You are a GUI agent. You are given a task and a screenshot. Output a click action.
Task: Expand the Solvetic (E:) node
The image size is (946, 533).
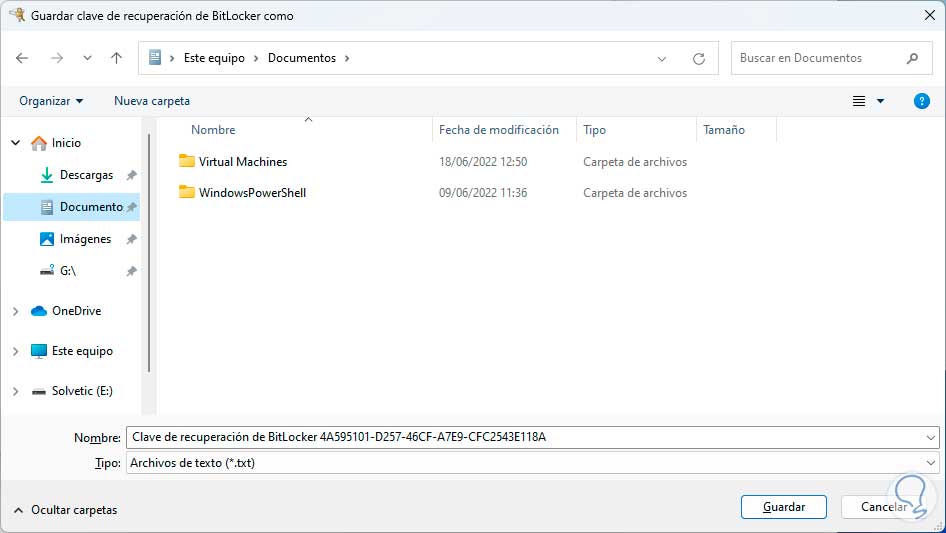[x=16, y=392]
